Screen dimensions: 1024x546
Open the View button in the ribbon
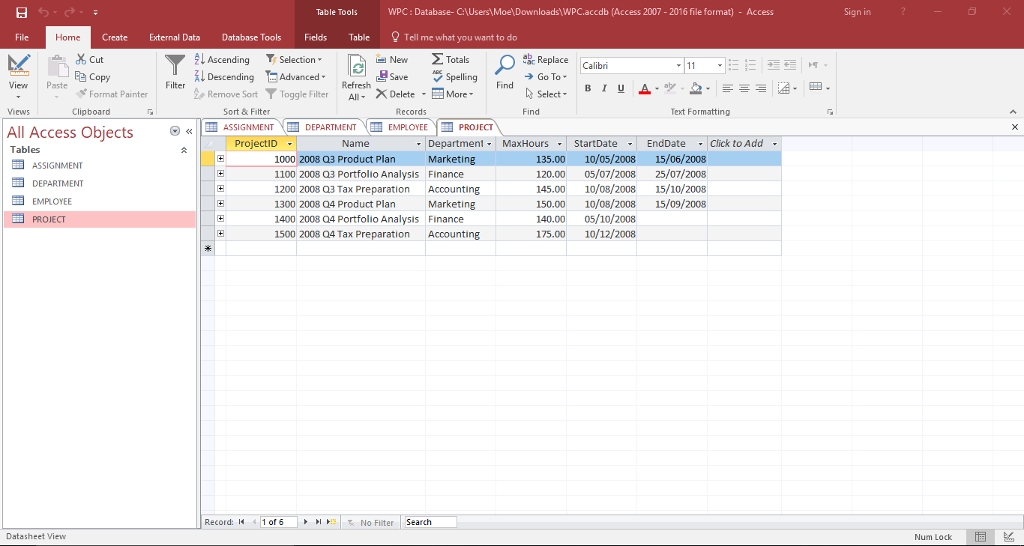18,77
